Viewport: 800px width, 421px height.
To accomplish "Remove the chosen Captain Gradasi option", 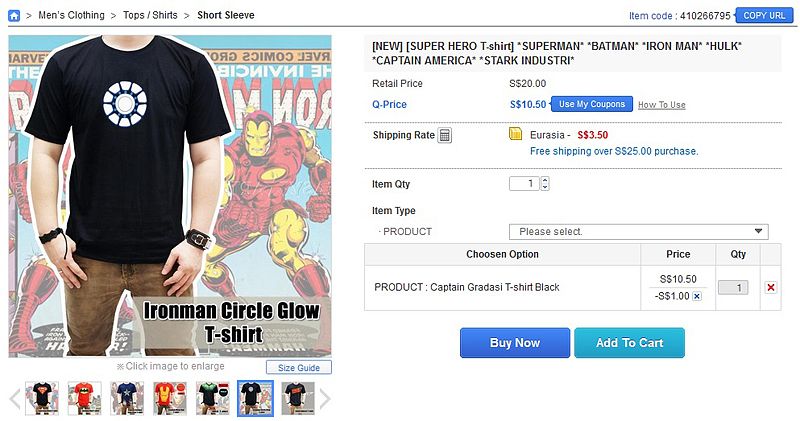I will pyautogui.click(x=770, y=287).
